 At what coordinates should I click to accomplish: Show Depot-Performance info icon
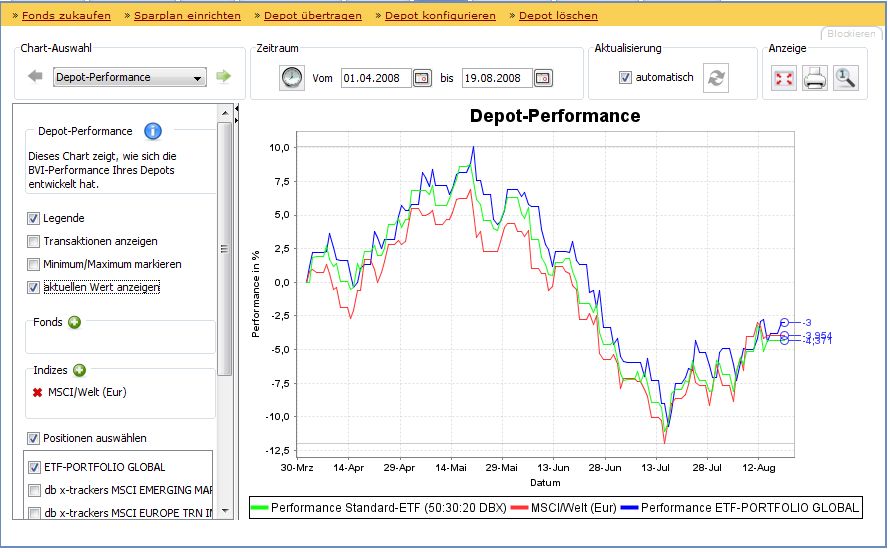coord(153,131)
